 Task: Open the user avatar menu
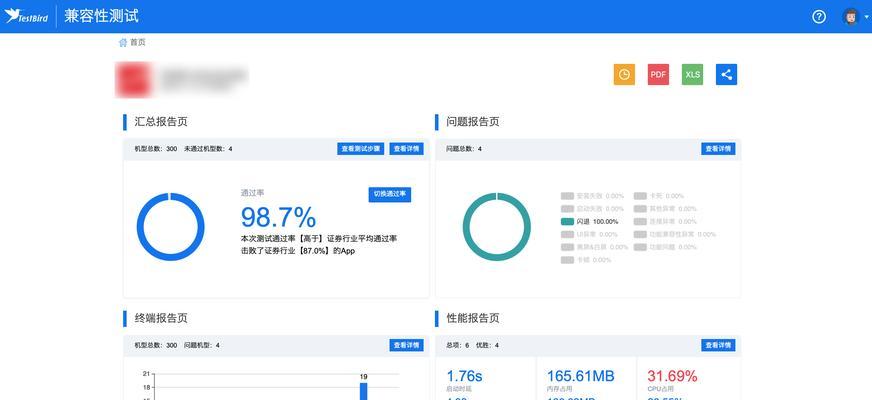pos(851,17)
